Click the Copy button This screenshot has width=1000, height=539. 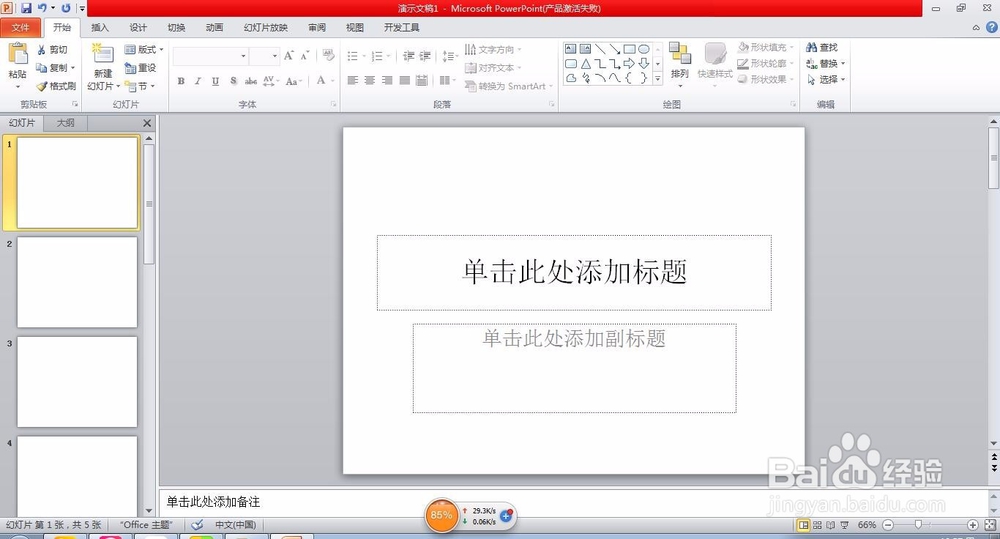tap(52, 68)
